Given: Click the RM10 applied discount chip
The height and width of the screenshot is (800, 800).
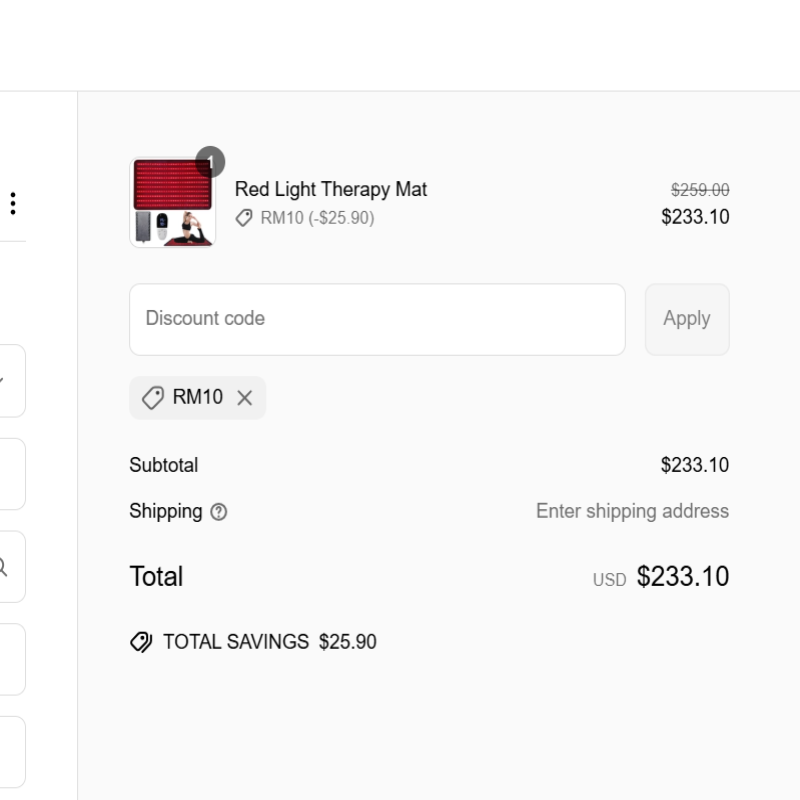Looking at the screenshot, I should click(197, 398).
